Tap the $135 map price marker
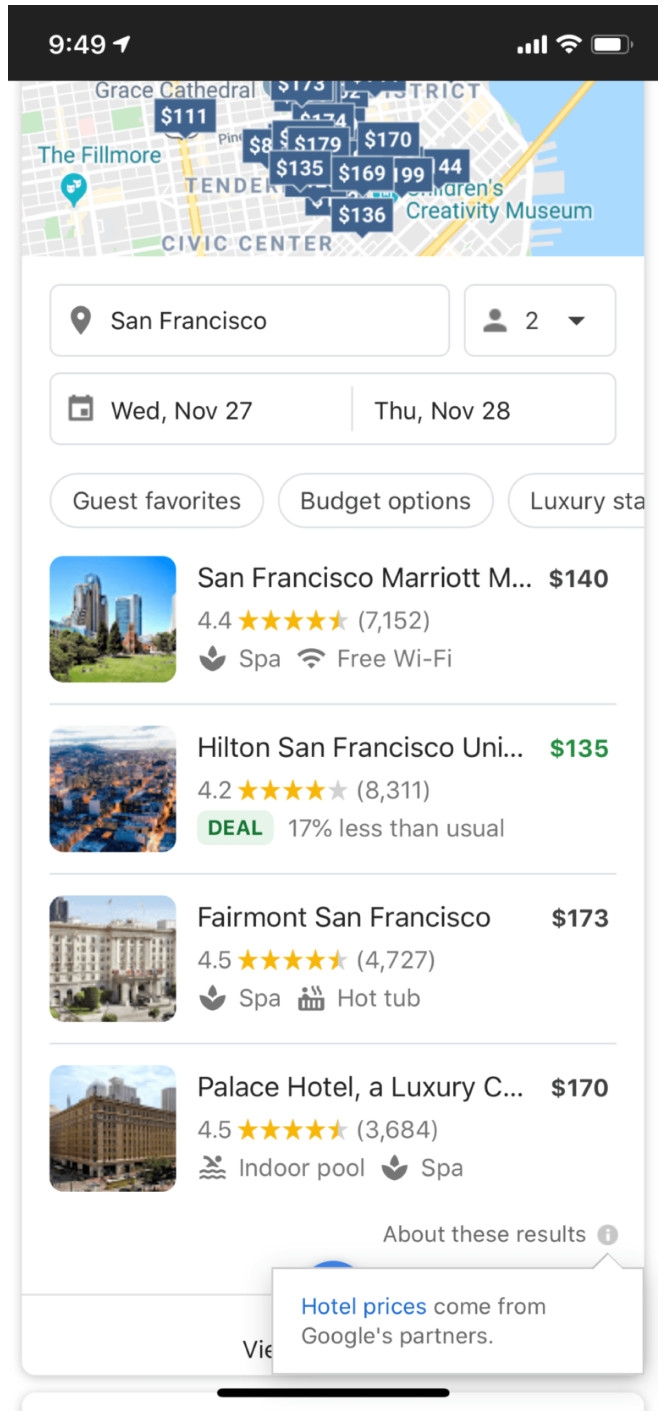The image size is (663, 1424). click(299, 168)
